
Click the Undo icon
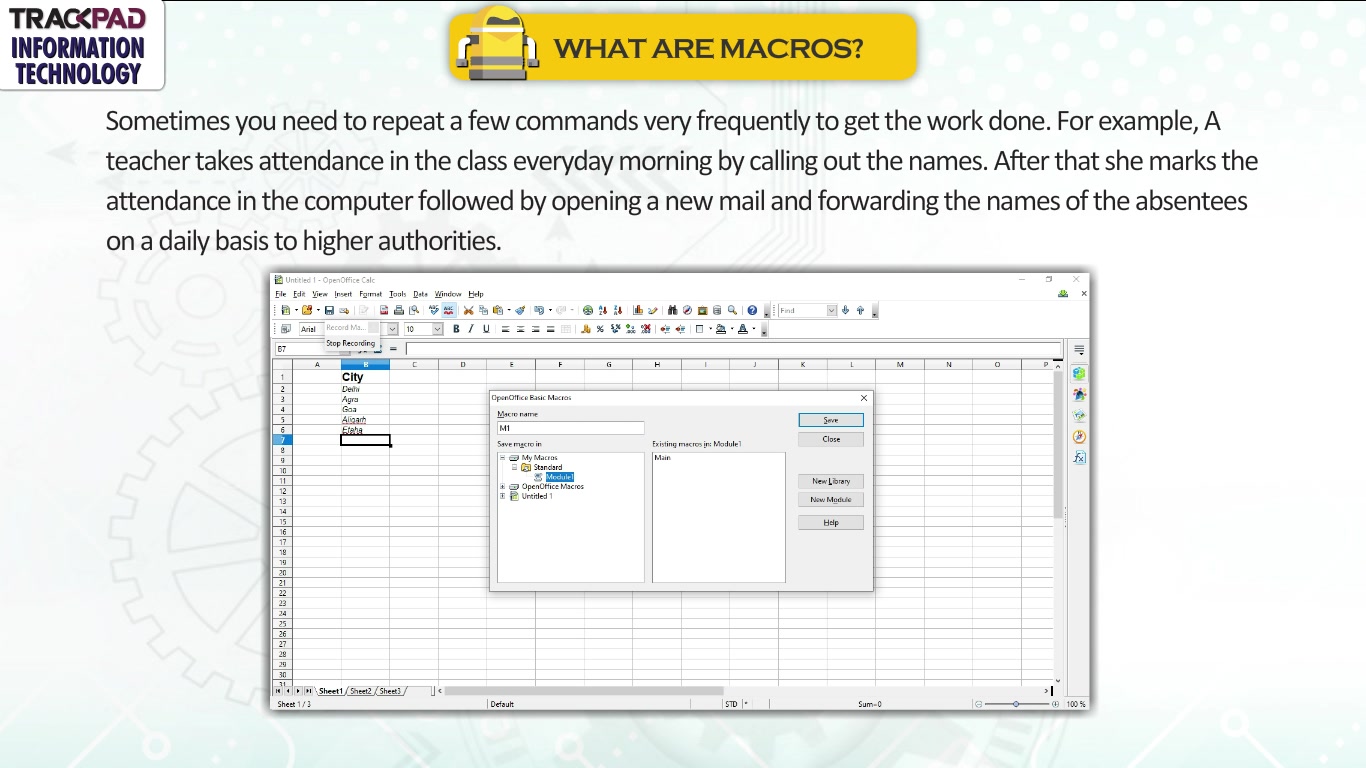(x=538, y=310)
